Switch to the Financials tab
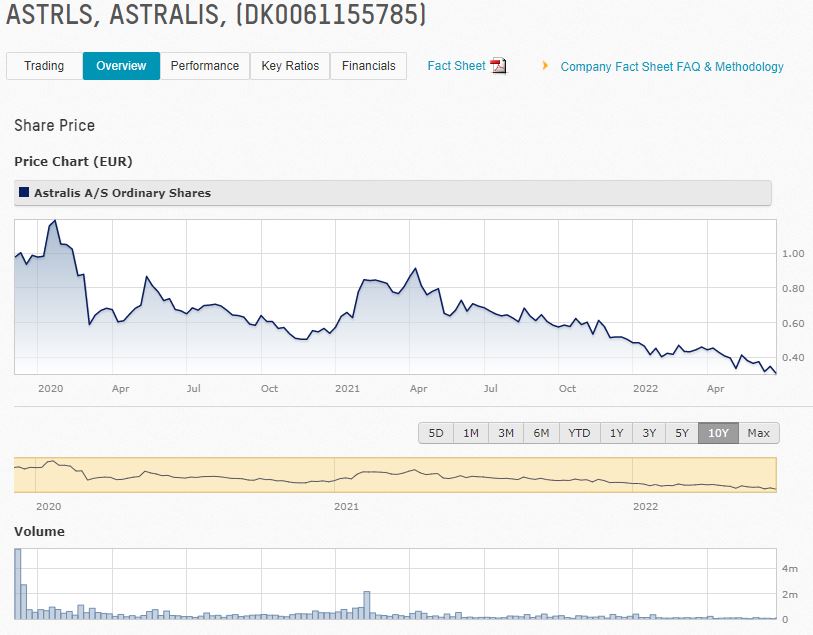 (x=368, y=66)
